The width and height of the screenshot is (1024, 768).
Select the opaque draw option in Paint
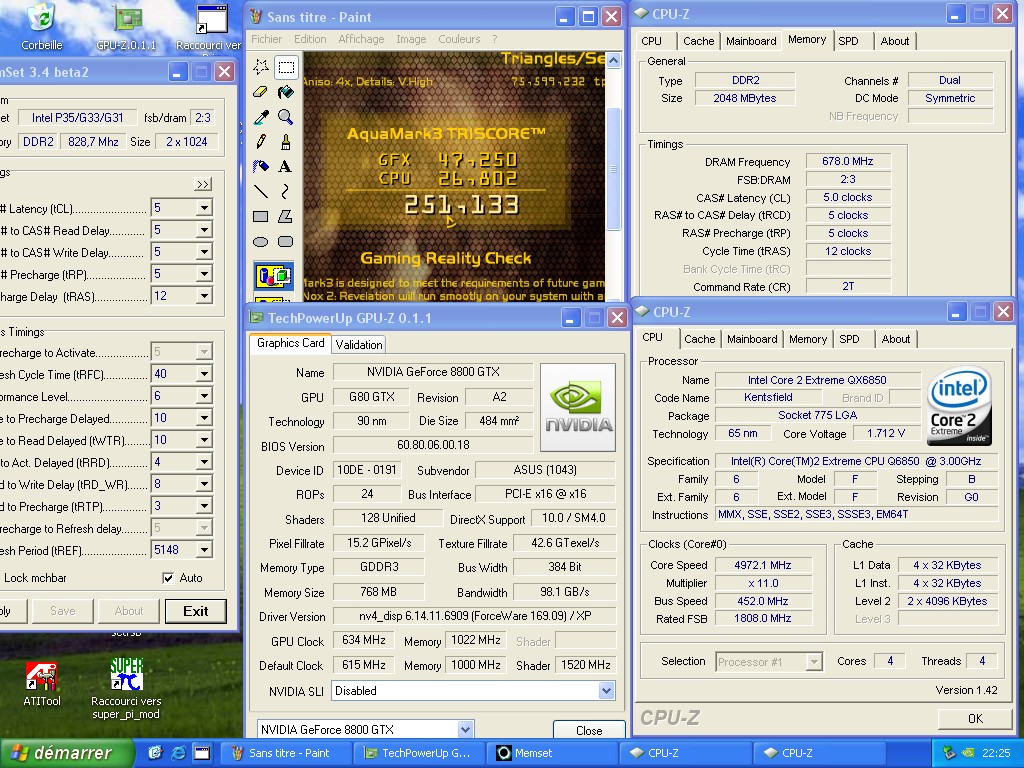[x=274, y=276]
